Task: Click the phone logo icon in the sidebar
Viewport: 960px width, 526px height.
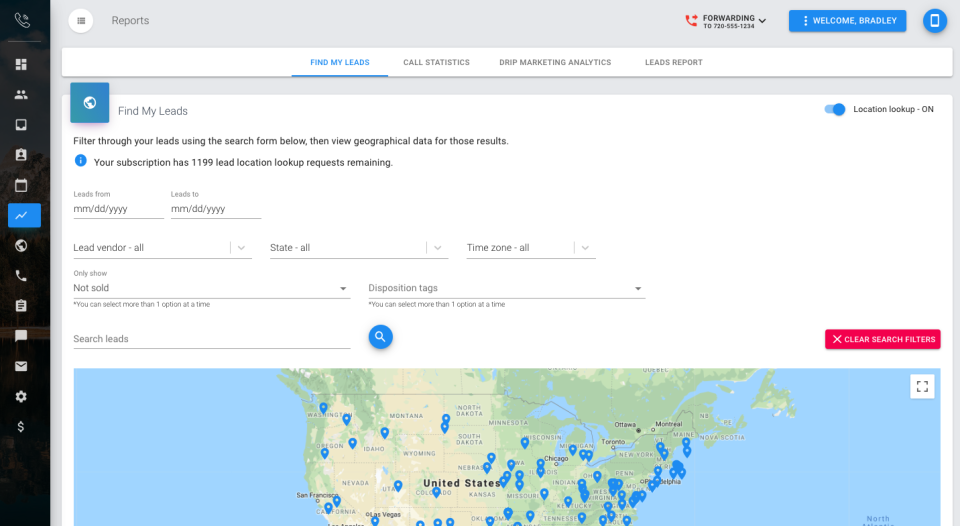Action: [22, 20]
